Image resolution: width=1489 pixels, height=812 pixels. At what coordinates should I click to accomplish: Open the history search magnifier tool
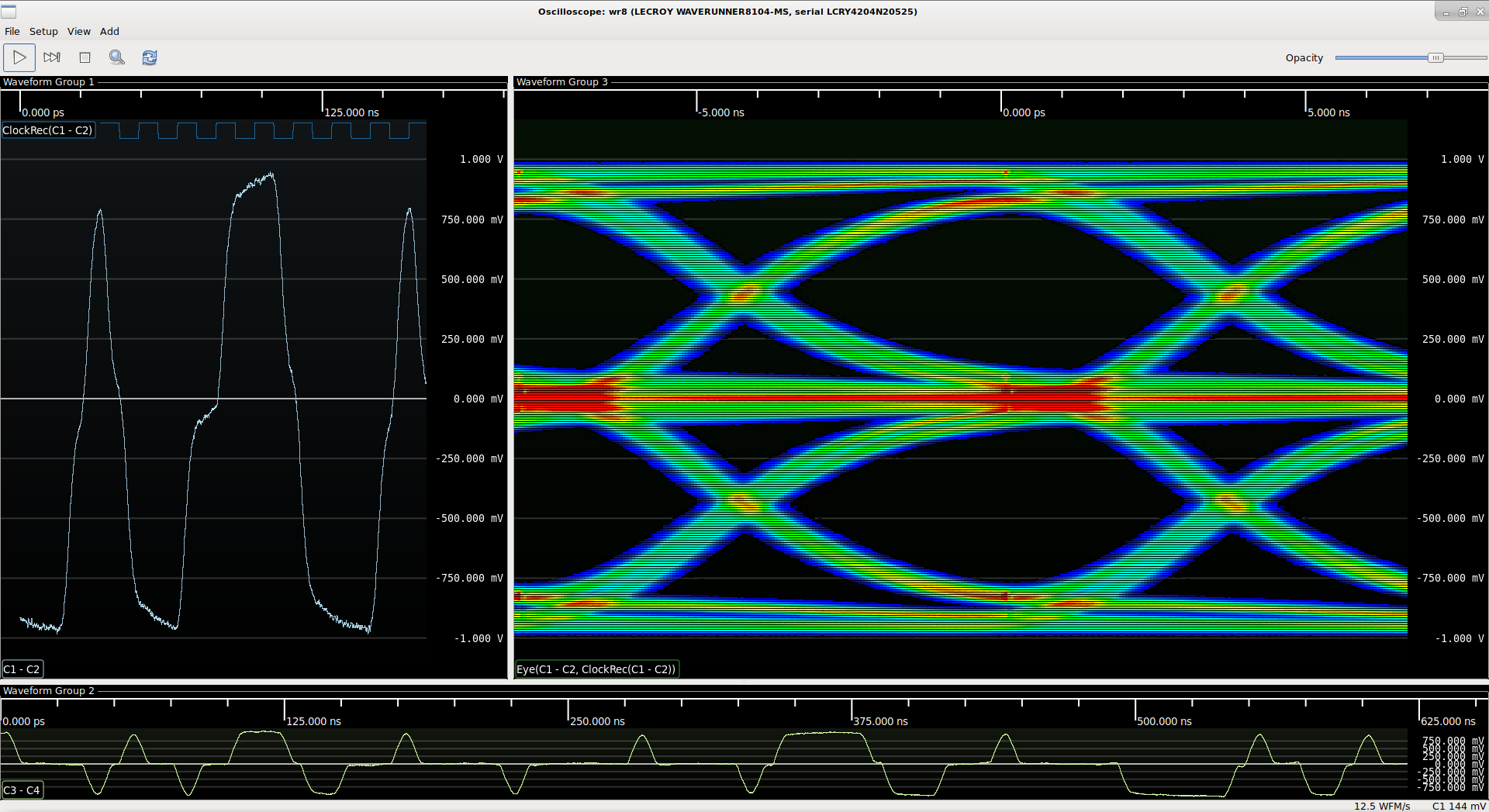(117, 57)
